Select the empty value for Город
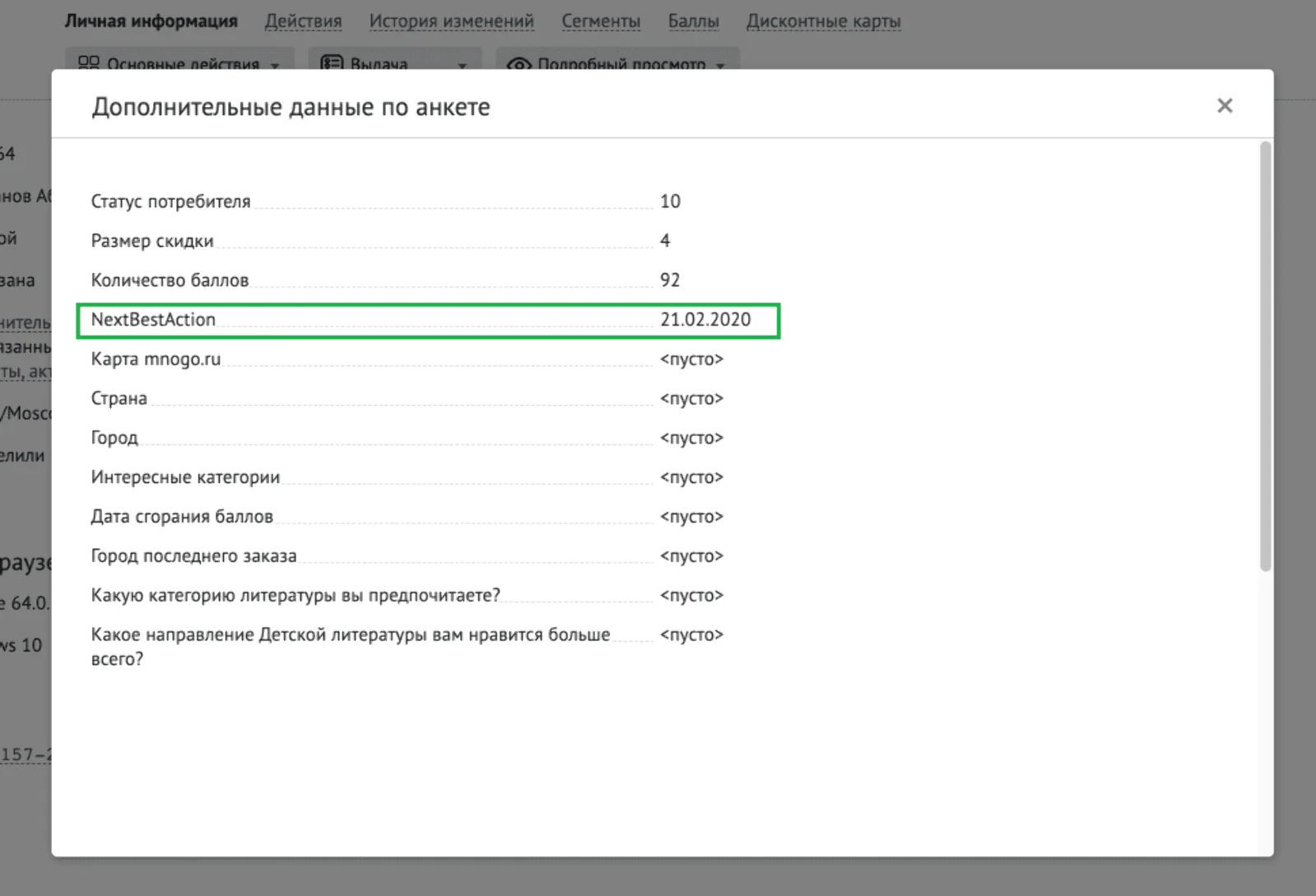 click(691, 438)
